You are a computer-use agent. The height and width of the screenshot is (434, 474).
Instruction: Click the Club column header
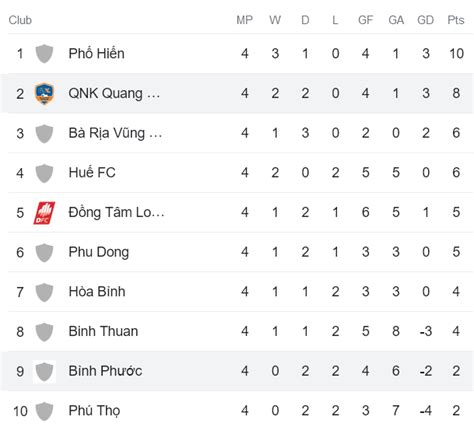click(20, 20)
